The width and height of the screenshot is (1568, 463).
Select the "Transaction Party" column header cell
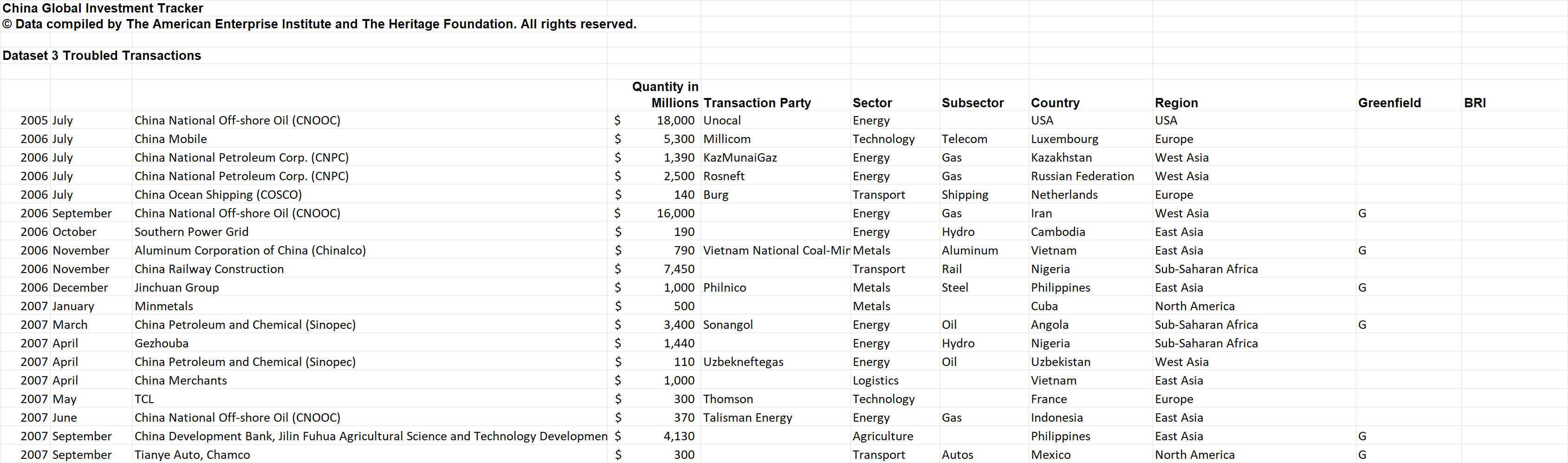(x=757, y=102)
